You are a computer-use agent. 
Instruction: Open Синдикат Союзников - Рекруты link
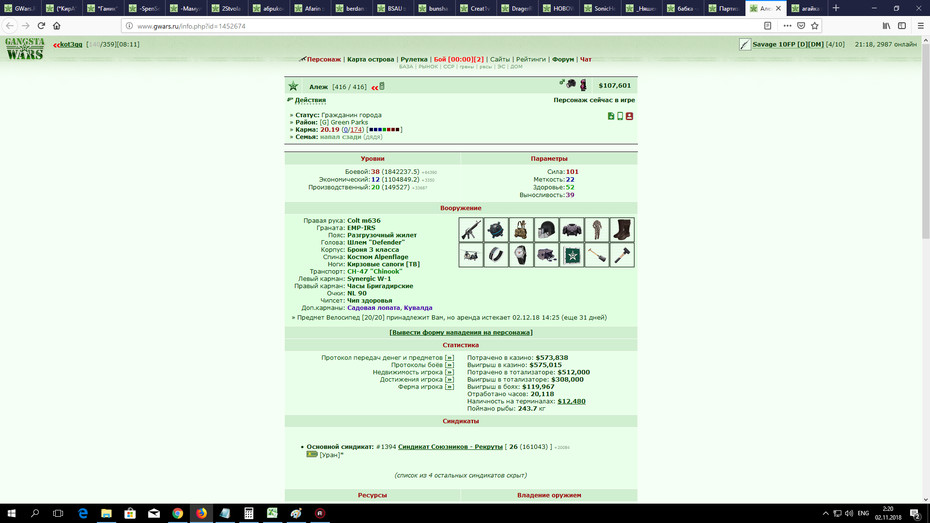(x=450, y=447)
